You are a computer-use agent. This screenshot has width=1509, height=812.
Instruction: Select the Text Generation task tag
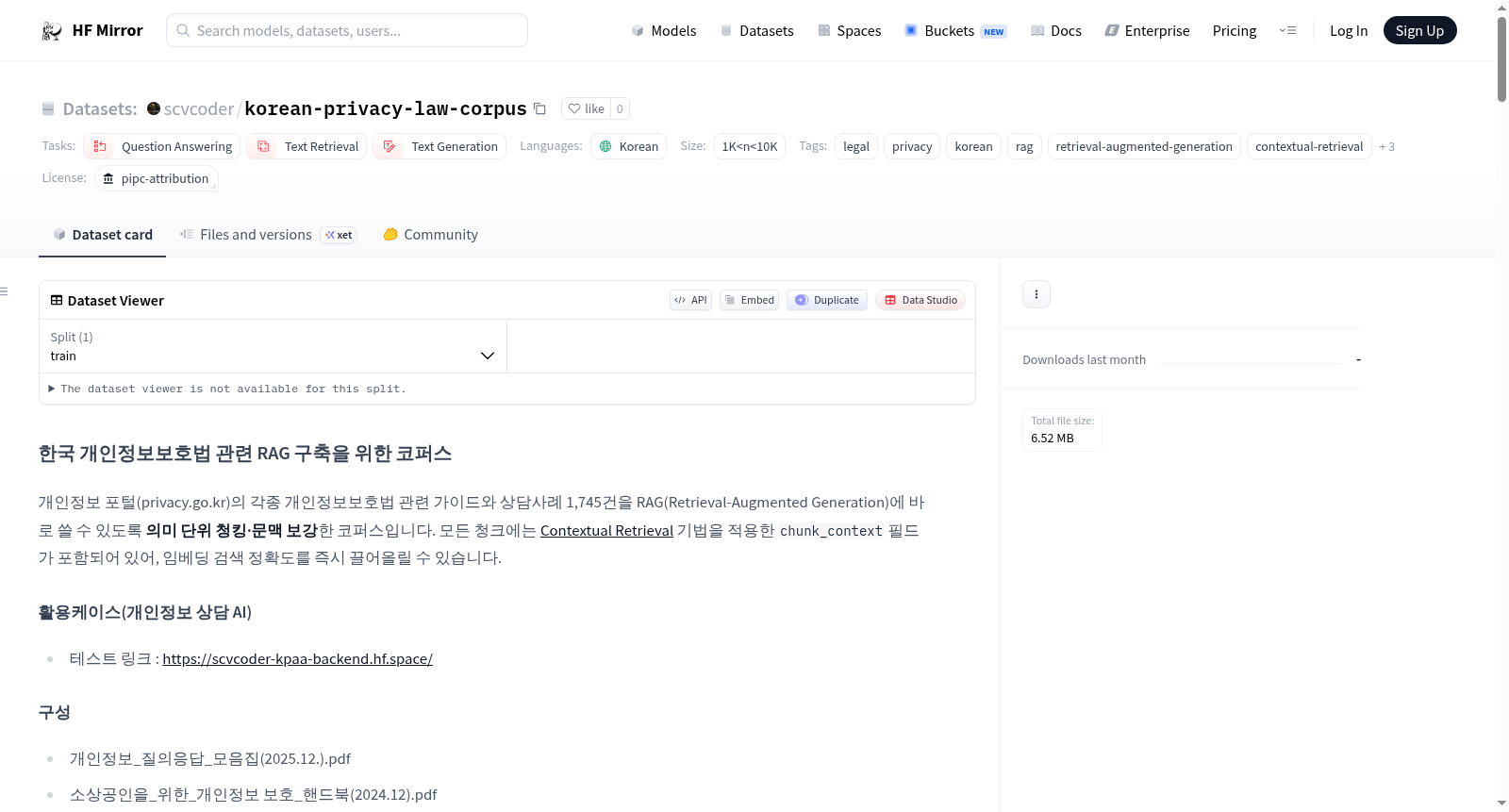click(x=439, y=146)
